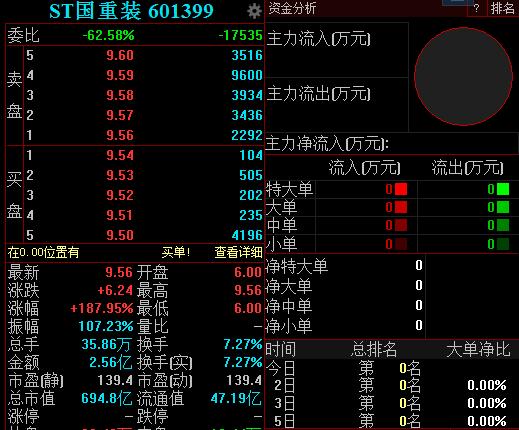Click the green 特大单 outflow swatch
The width and height of the screenshot is (519, 430).
pos(503,189)
